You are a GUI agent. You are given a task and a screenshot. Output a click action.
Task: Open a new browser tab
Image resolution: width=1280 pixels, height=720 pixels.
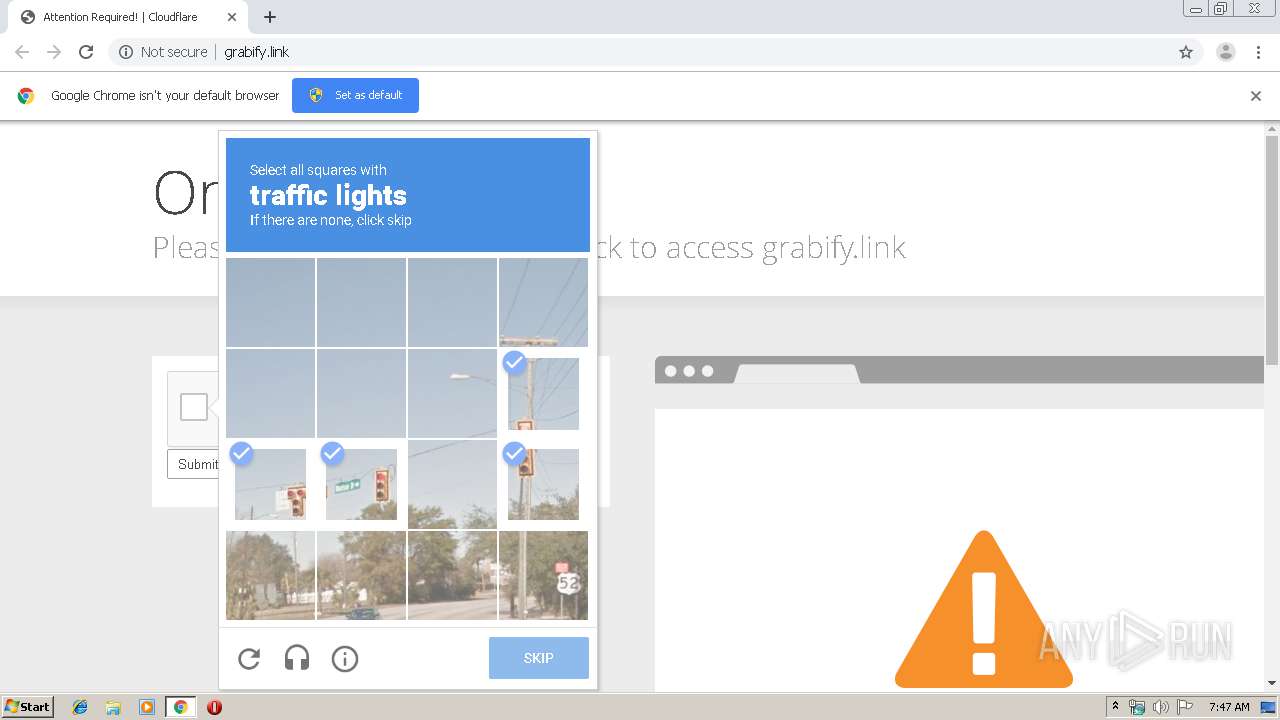point(270,17)
